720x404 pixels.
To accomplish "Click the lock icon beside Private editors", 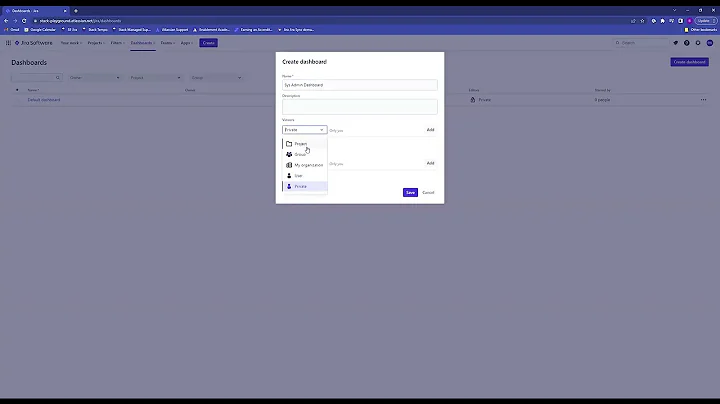I will pyautogui.click(x=472, y=100).
